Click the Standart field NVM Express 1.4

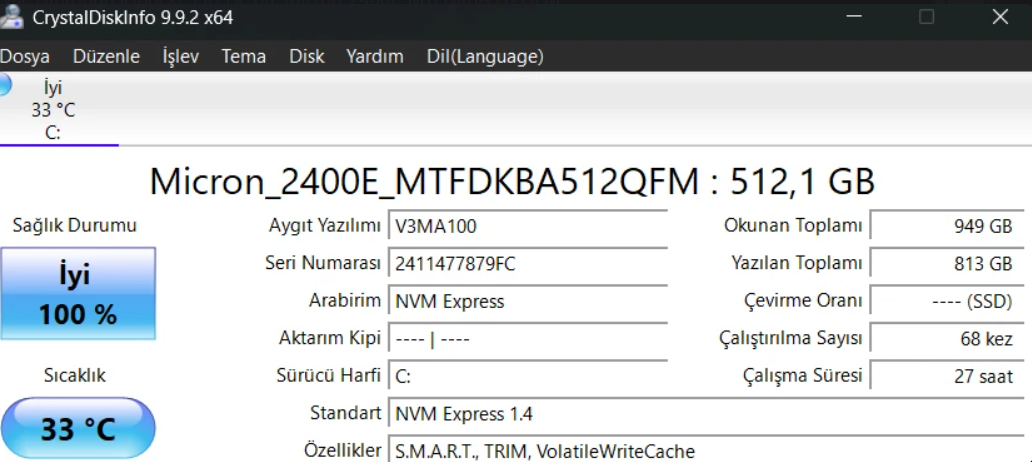706,414
